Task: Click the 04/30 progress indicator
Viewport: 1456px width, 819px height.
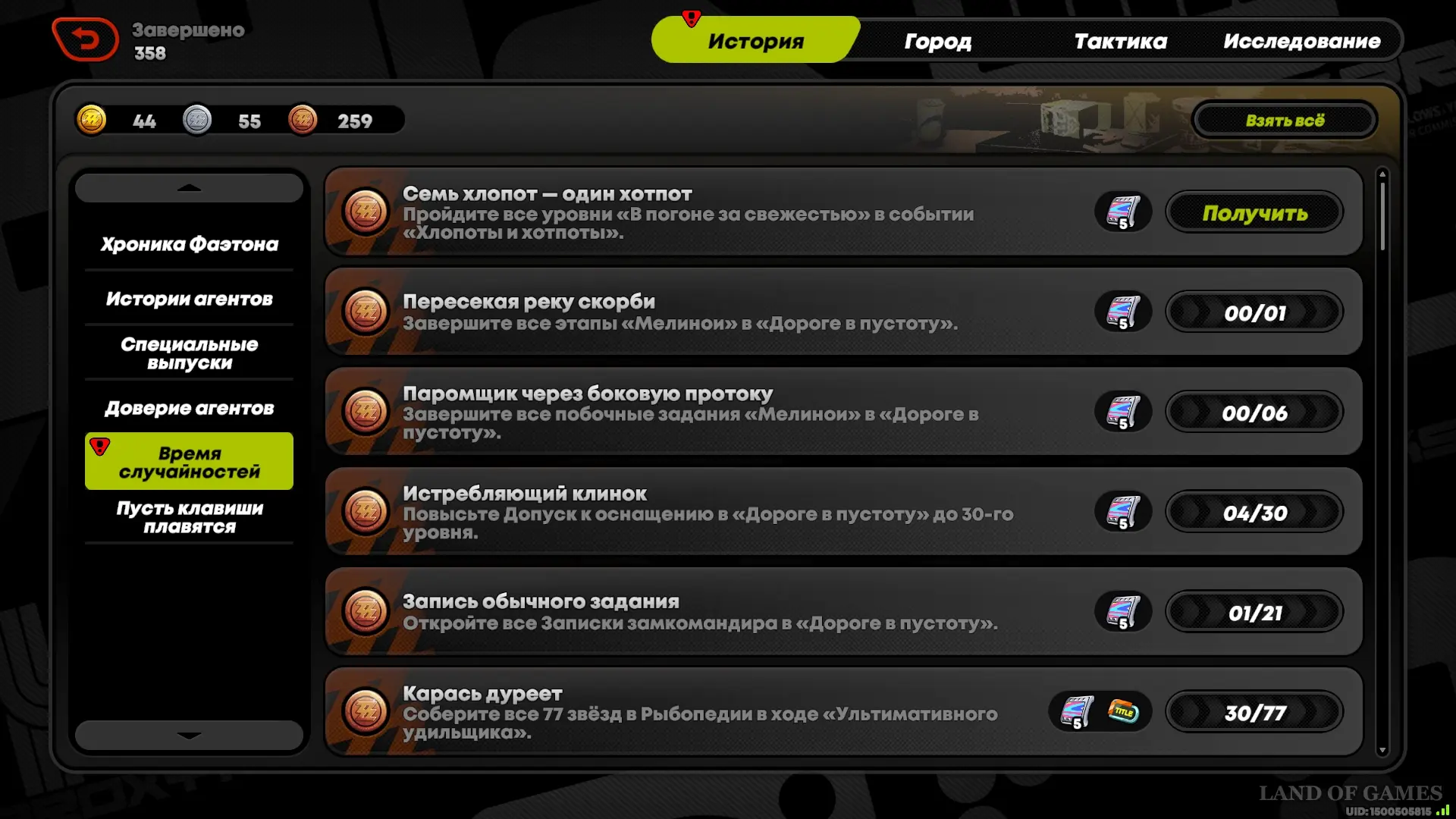Action: pyautogui.click(x=1254, y=513)
